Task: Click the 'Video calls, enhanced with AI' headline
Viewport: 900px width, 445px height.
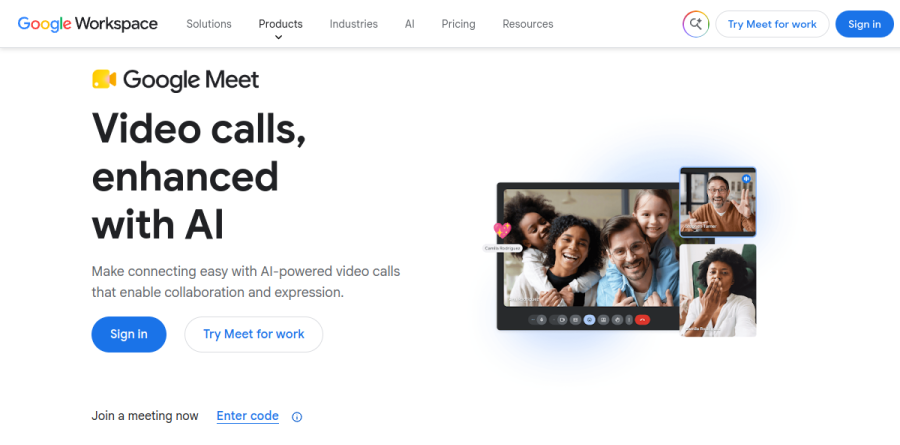Action: [199, 176]
